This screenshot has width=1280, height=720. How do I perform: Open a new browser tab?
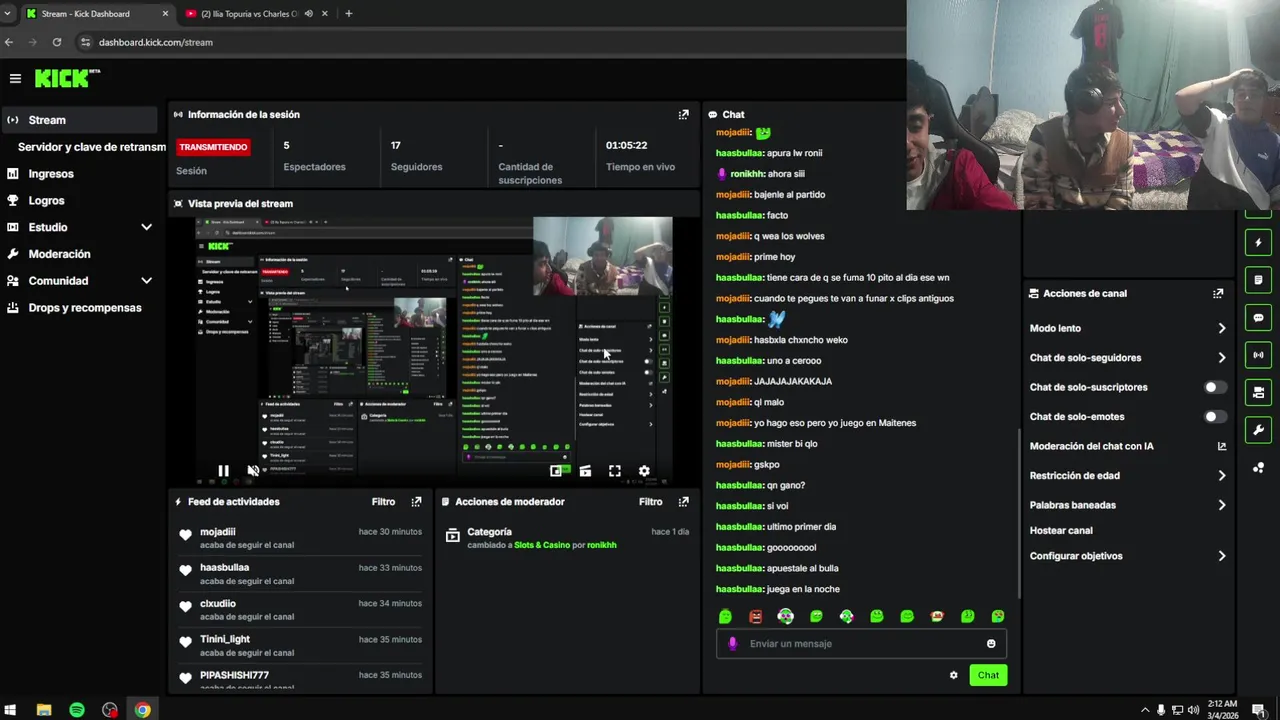tap(348, 14)
